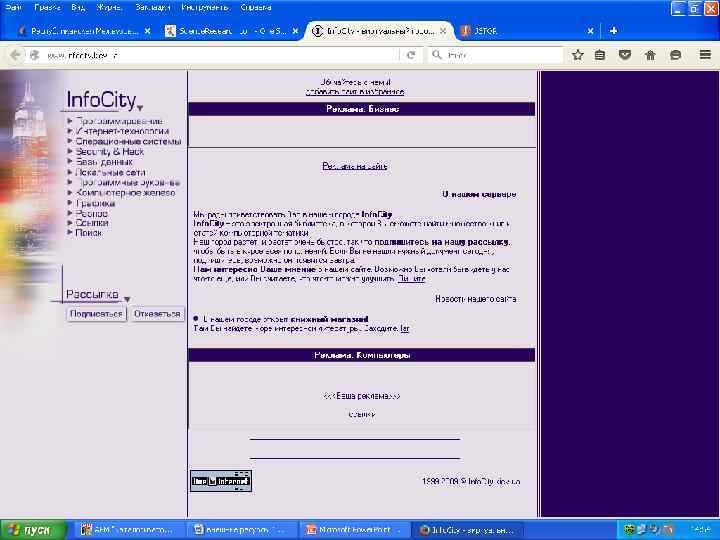Follow the Пишите link

point(411,279)
